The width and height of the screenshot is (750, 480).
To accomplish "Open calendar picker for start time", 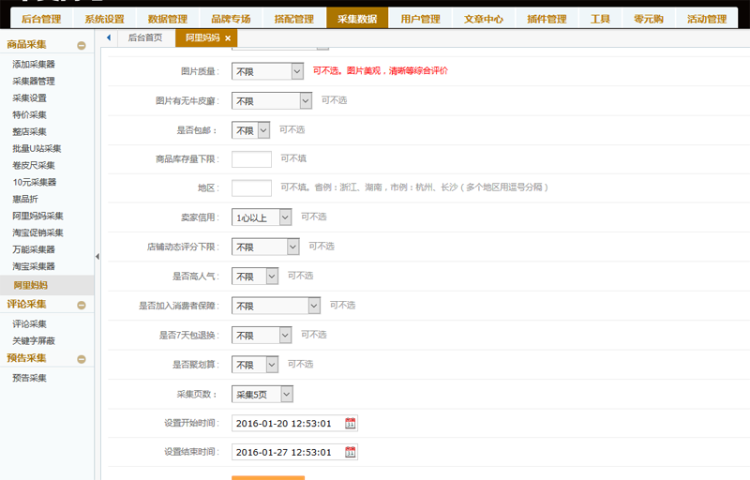I will click(x=350, y=423).
